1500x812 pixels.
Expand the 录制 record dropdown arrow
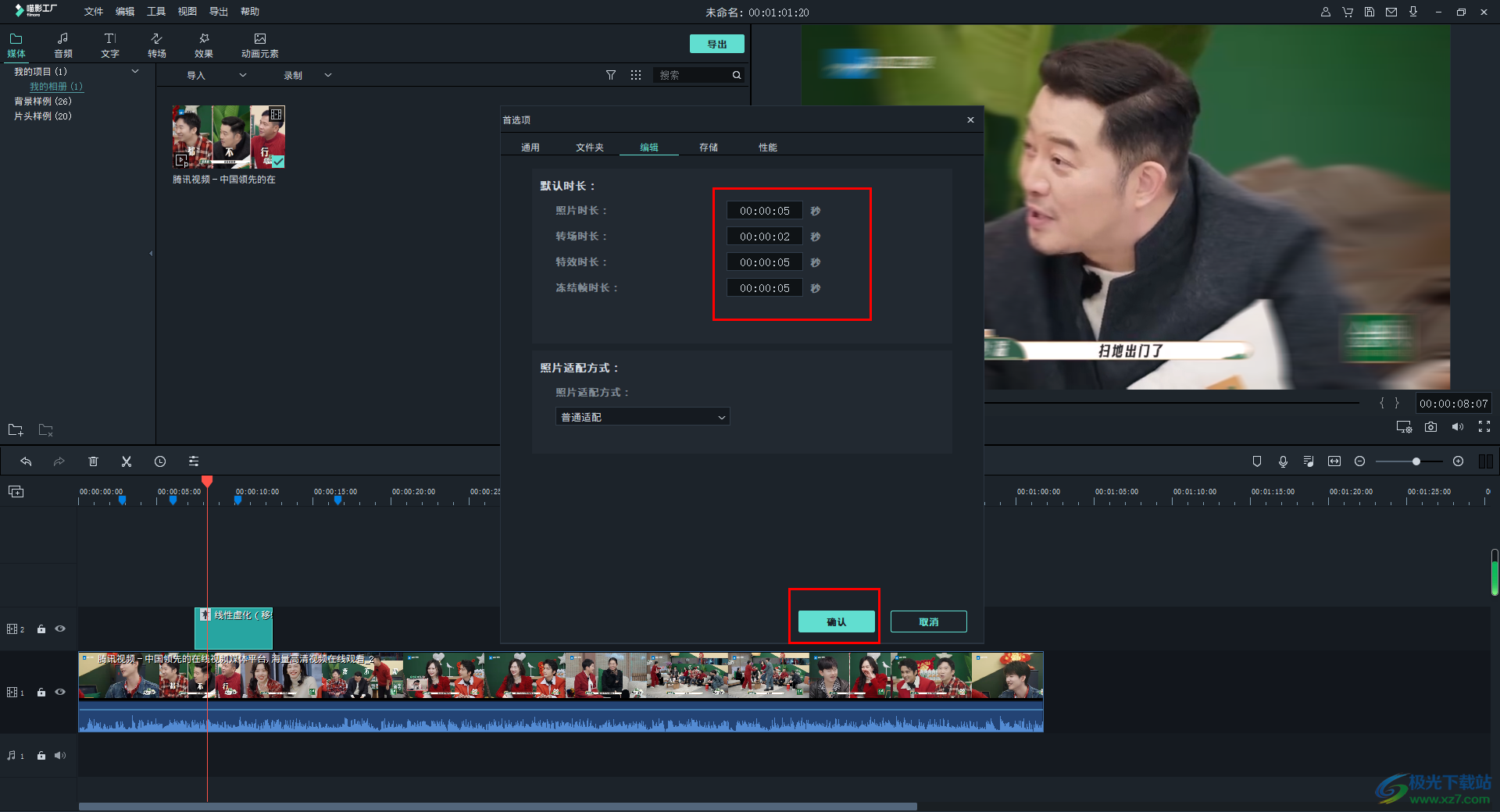[328, 75]
